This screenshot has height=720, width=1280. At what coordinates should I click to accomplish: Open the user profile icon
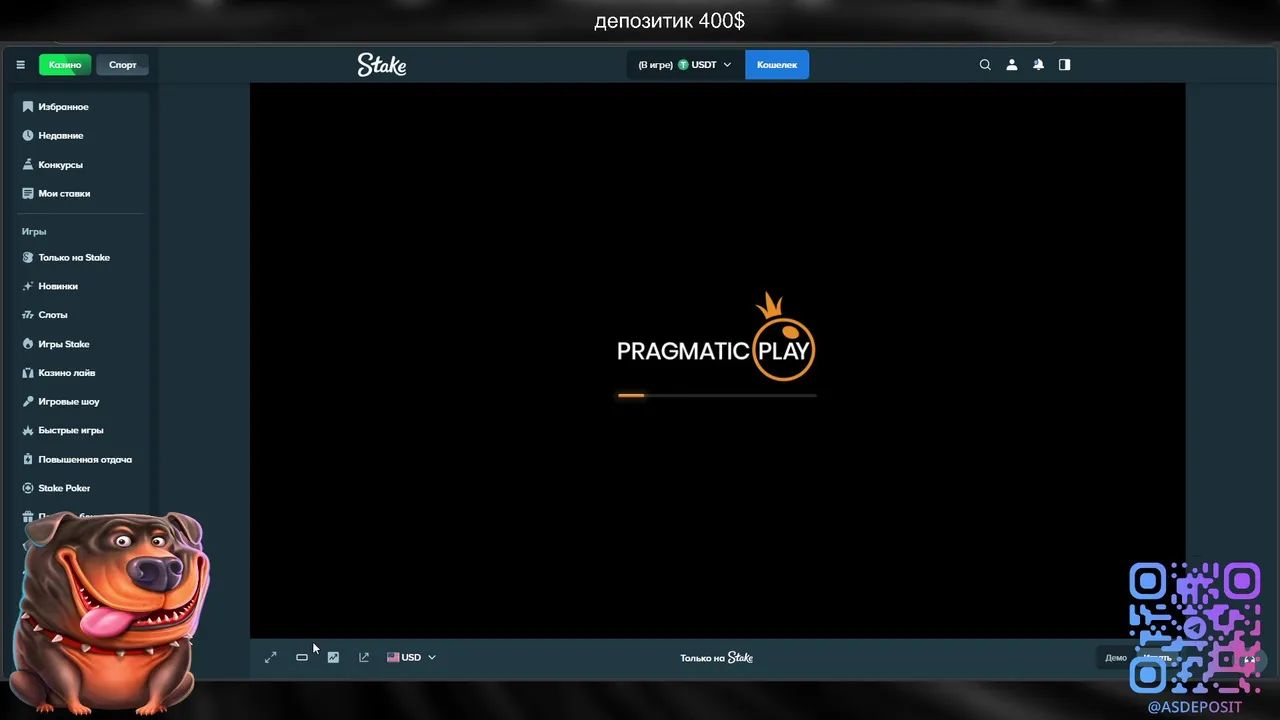point(1012,65)
